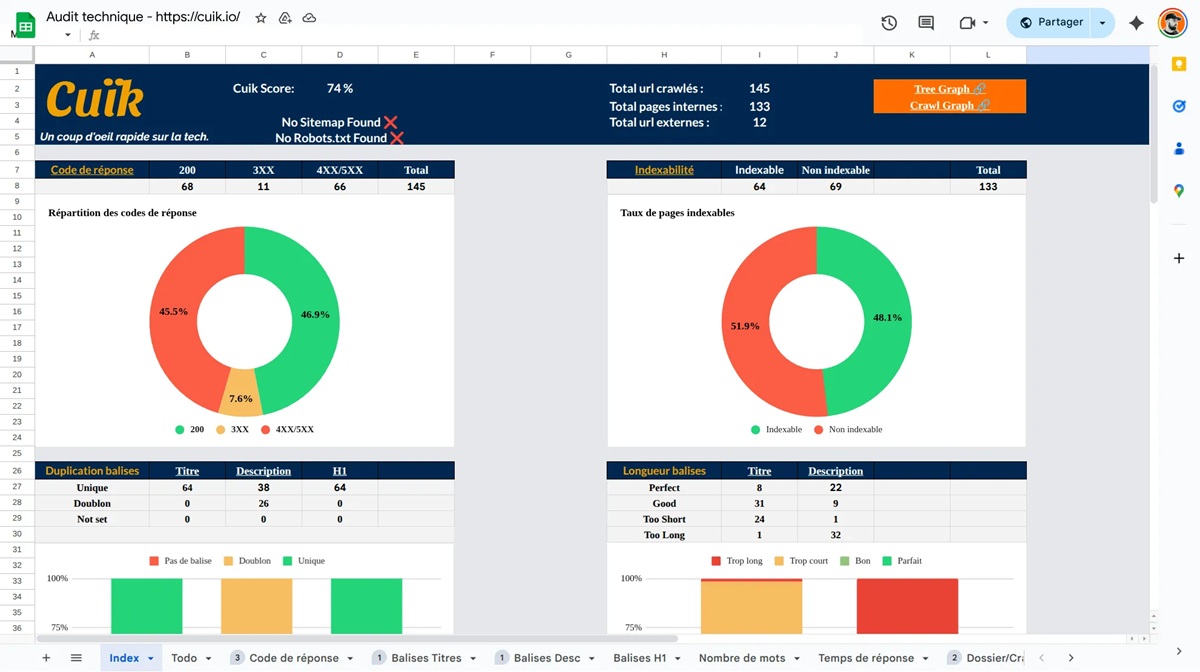Click the Parfait legend swatch

tap(887, 561)
